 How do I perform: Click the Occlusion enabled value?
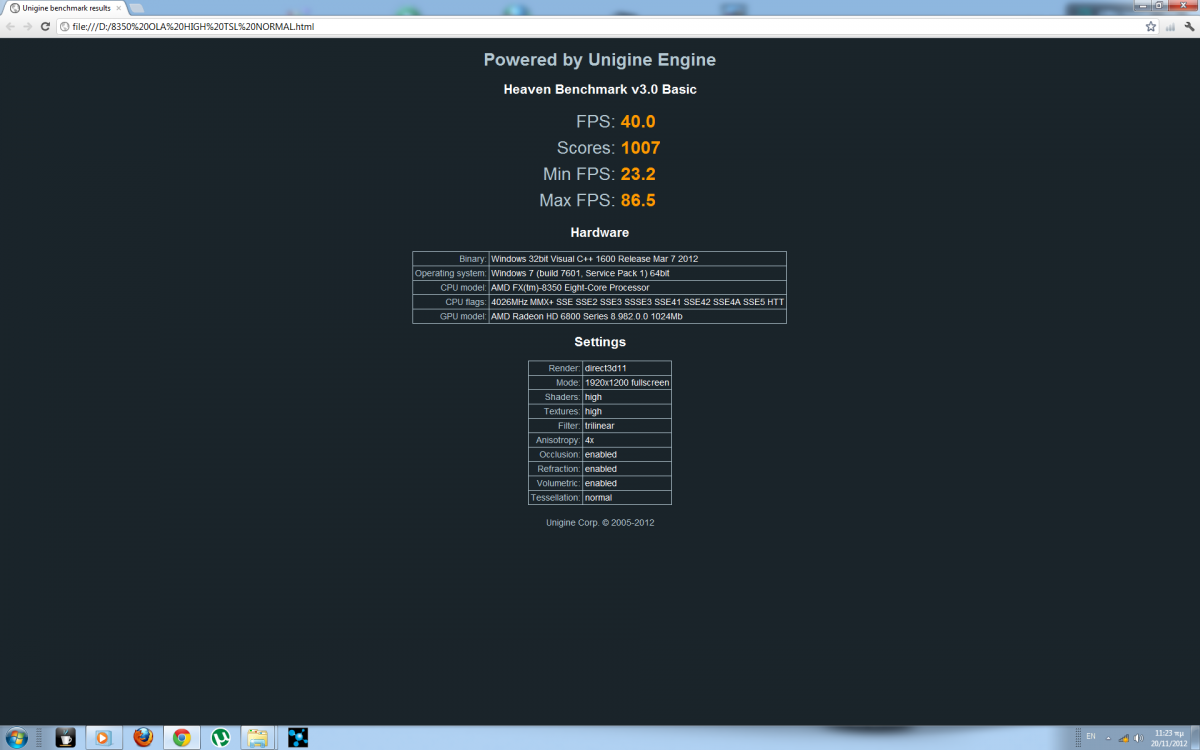click(627, 454)
